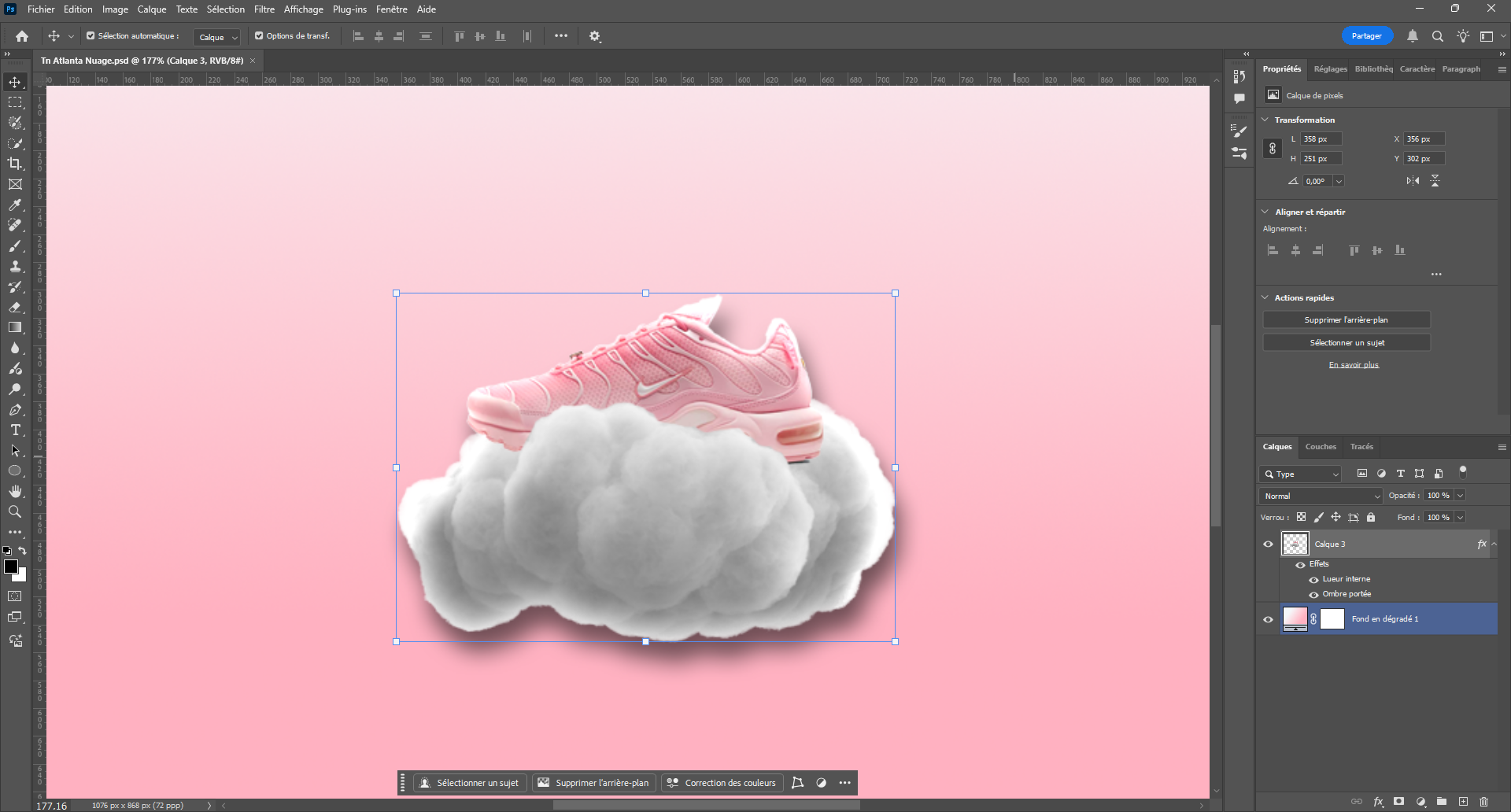The height and width of the screenshot is (812, 1511).
Task: Switch to the Réglages tab
Action: pyautogui.click(x=1331, y=69)
